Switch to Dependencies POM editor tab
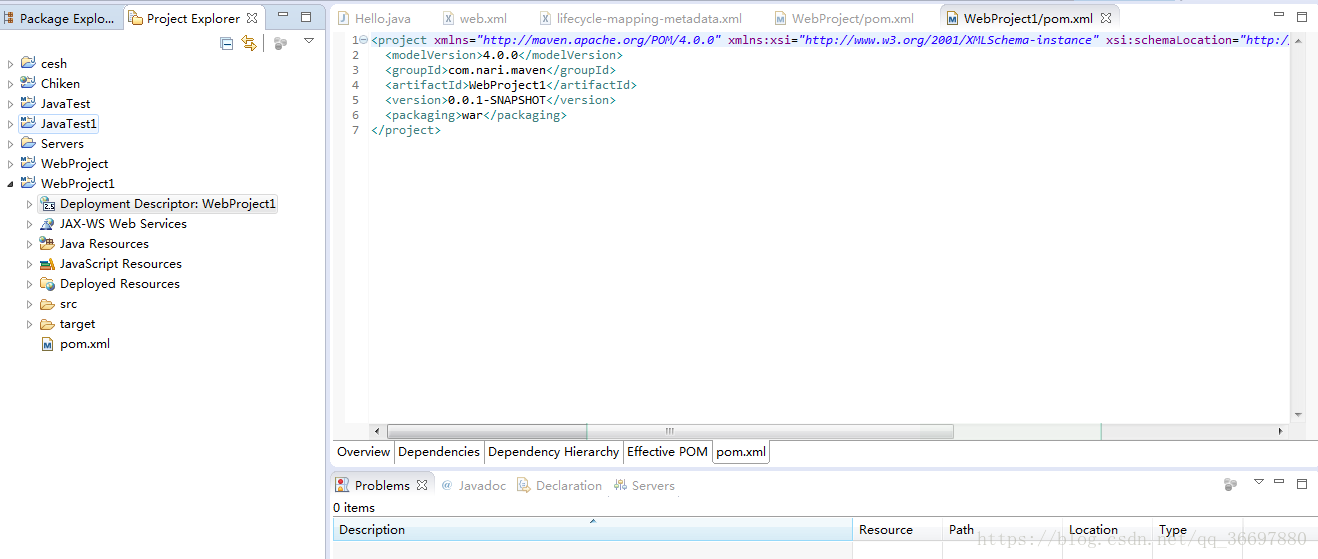Screen dimensions: 1318x559 click(439, 452)
